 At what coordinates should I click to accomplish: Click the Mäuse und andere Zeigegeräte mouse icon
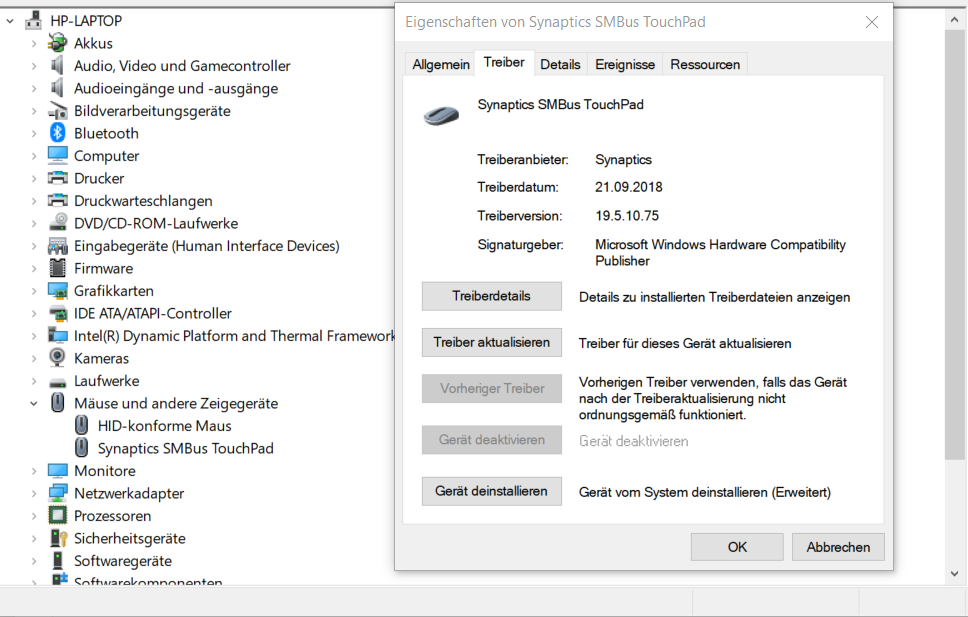[57, 403]
